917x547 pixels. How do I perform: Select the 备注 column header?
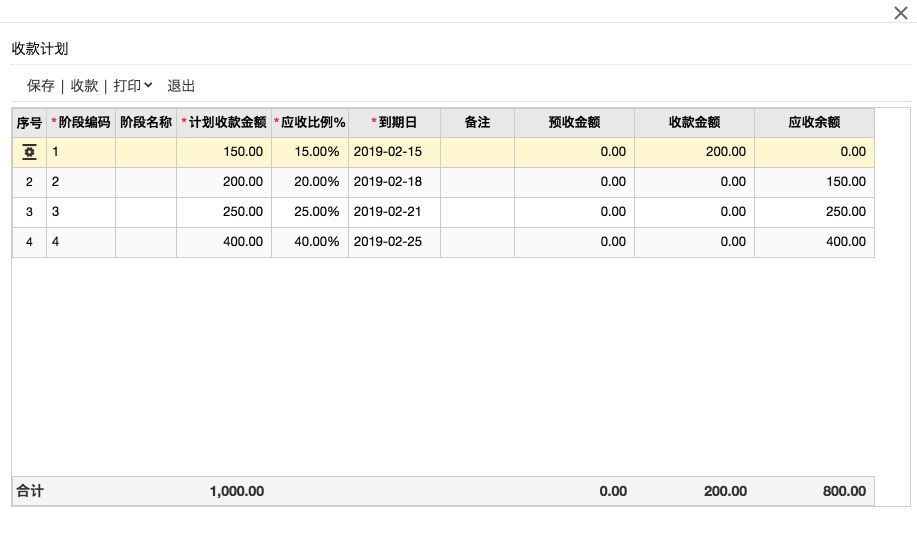tap(477, 123)
